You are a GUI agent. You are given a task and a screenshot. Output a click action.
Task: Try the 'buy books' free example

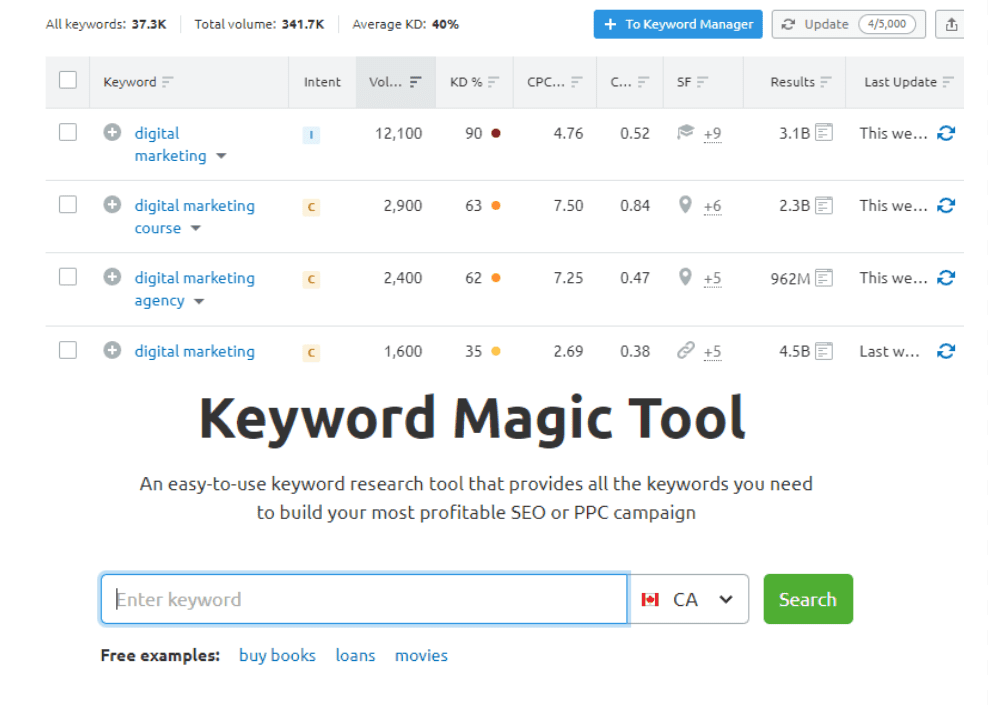277,656
